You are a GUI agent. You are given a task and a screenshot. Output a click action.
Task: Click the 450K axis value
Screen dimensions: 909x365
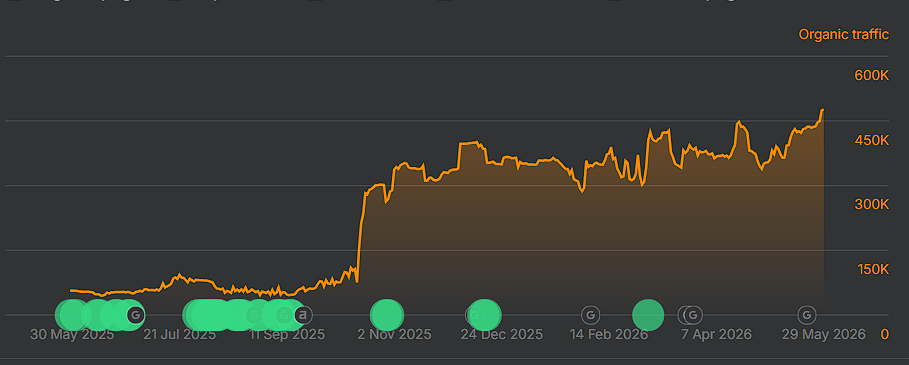pyautogui.click(x=872, y=140)
